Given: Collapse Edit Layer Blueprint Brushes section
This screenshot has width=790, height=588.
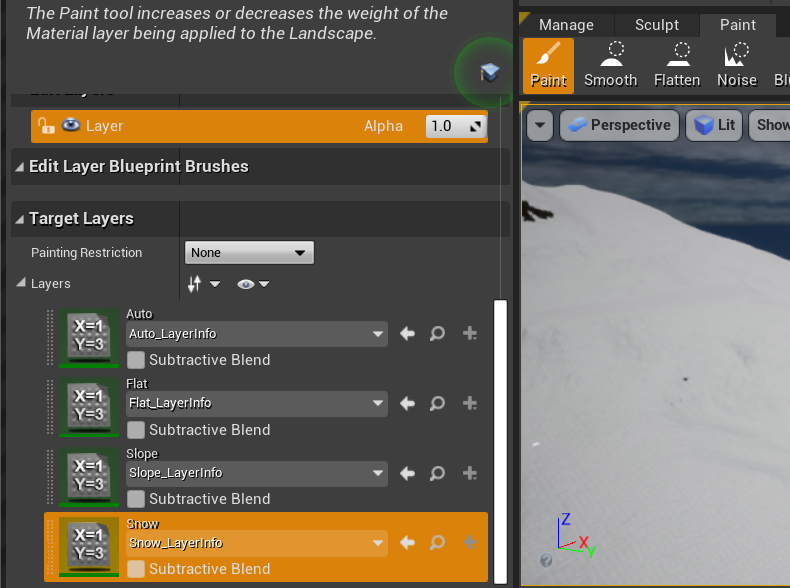Looking at the screenshot, I should [x=19, y=167].
